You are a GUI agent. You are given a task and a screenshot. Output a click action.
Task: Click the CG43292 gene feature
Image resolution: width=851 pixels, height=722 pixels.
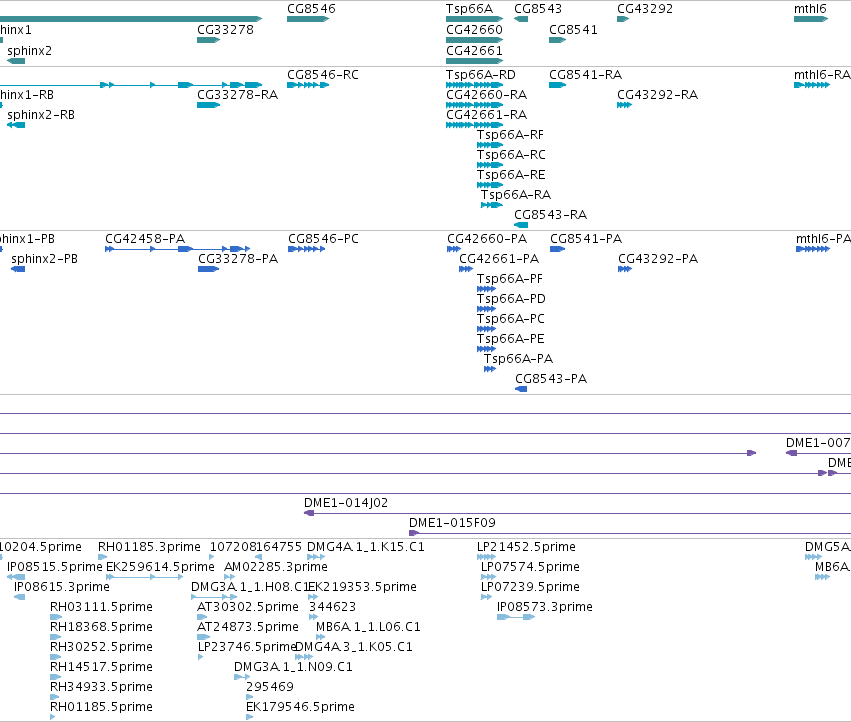pyautogui.click(x=623, y=19)
